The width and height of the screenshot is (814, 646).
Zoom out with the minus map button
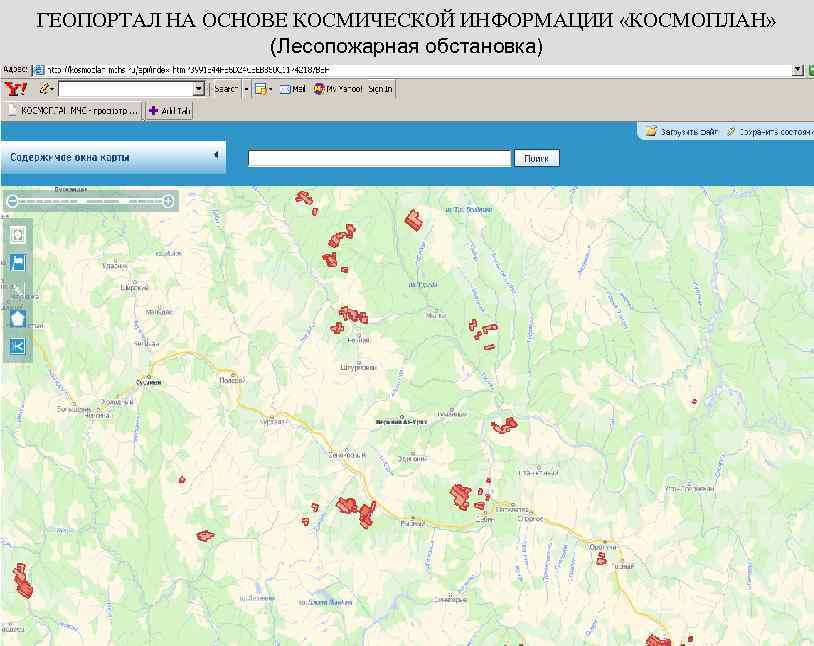point(12,201)
